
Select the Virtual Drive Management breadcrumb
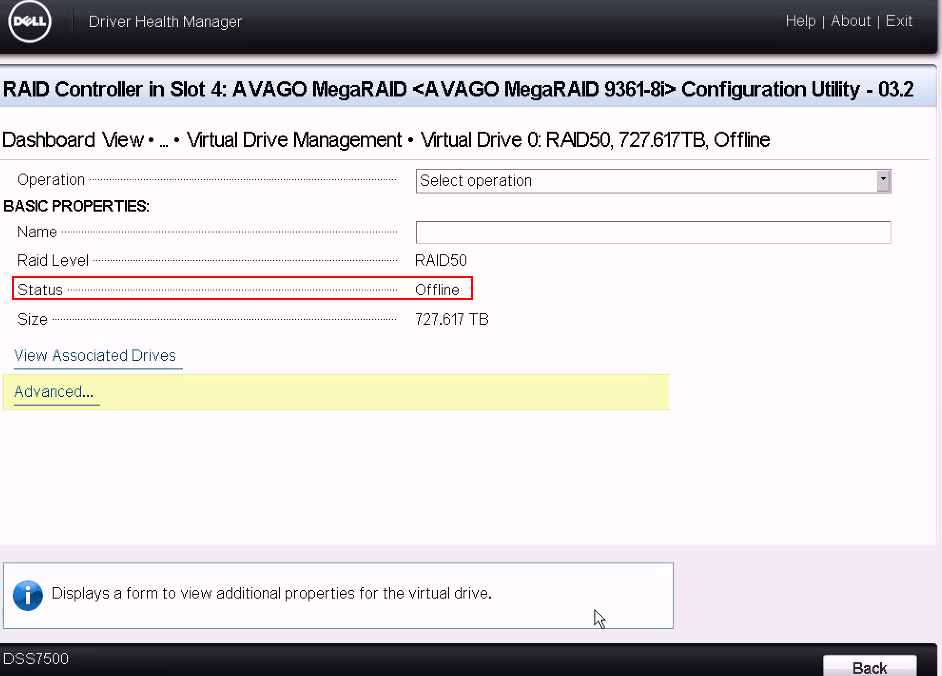[294, 140]
